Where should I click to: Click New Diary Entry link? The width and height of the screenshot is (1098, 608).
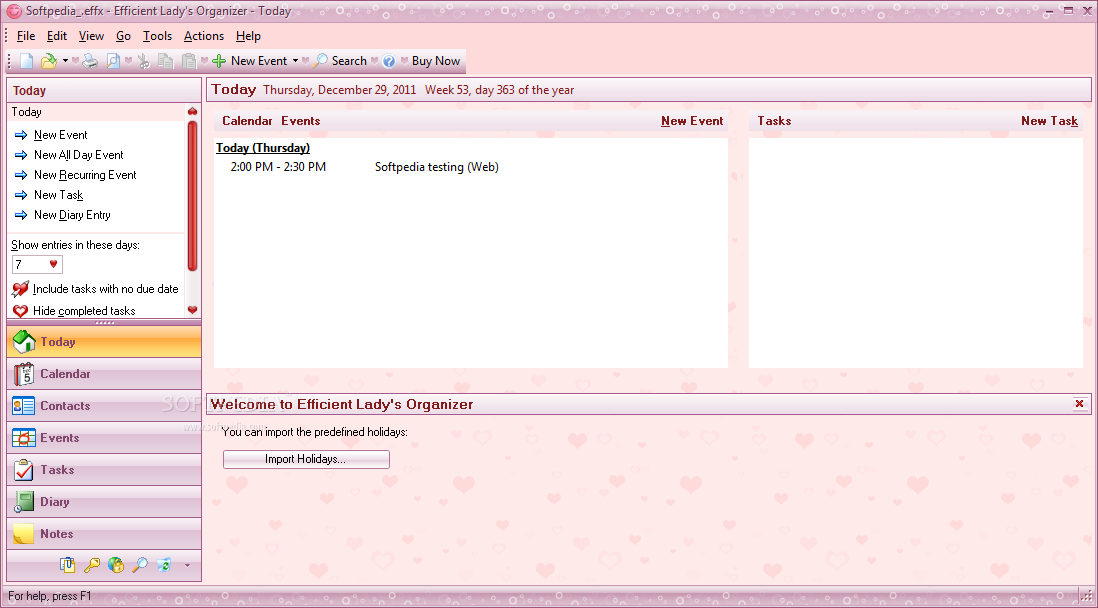click(72, 215)
